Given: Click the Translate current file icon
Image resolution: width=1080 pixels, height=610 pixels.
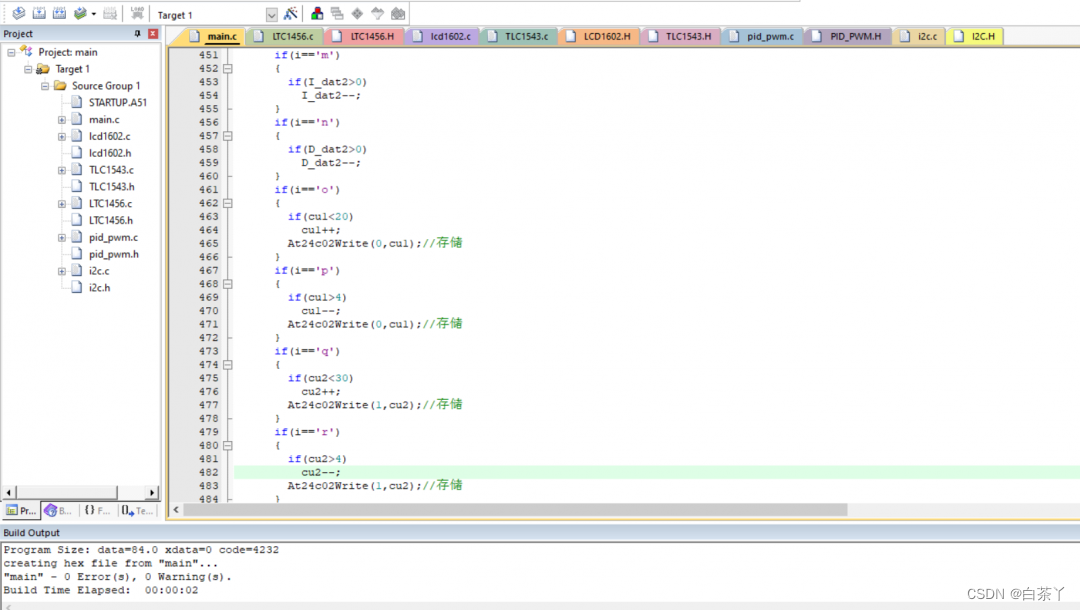Looking at the screenshot, I should click(18, 14).
